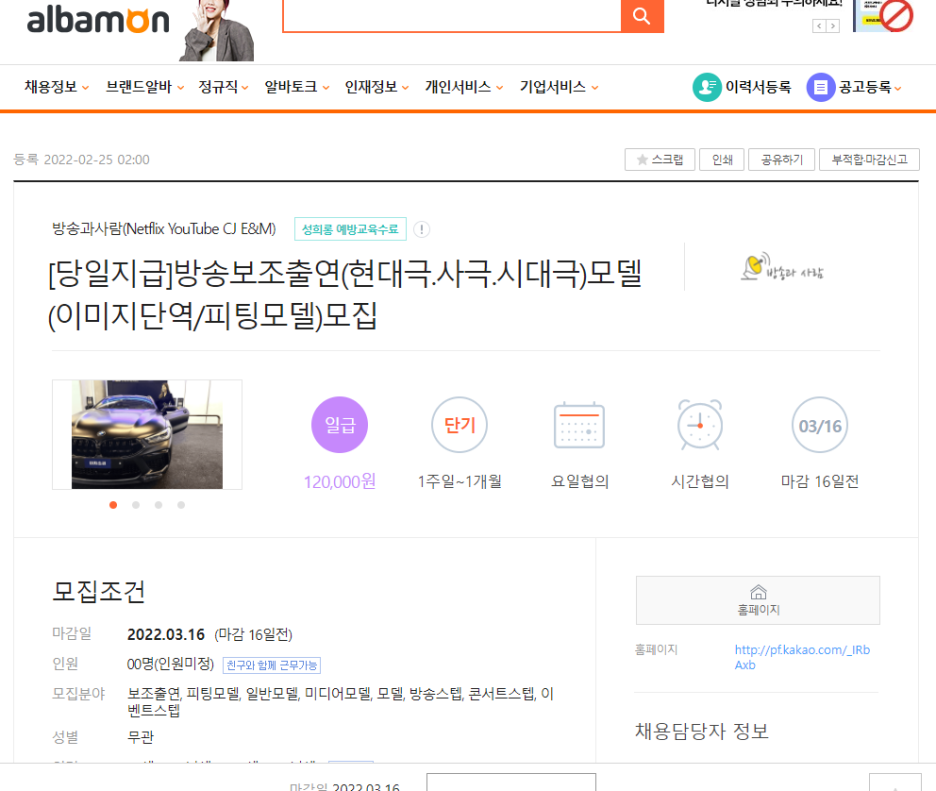
Task: Click the 공고등록 link text
Action: pos(864,87)
